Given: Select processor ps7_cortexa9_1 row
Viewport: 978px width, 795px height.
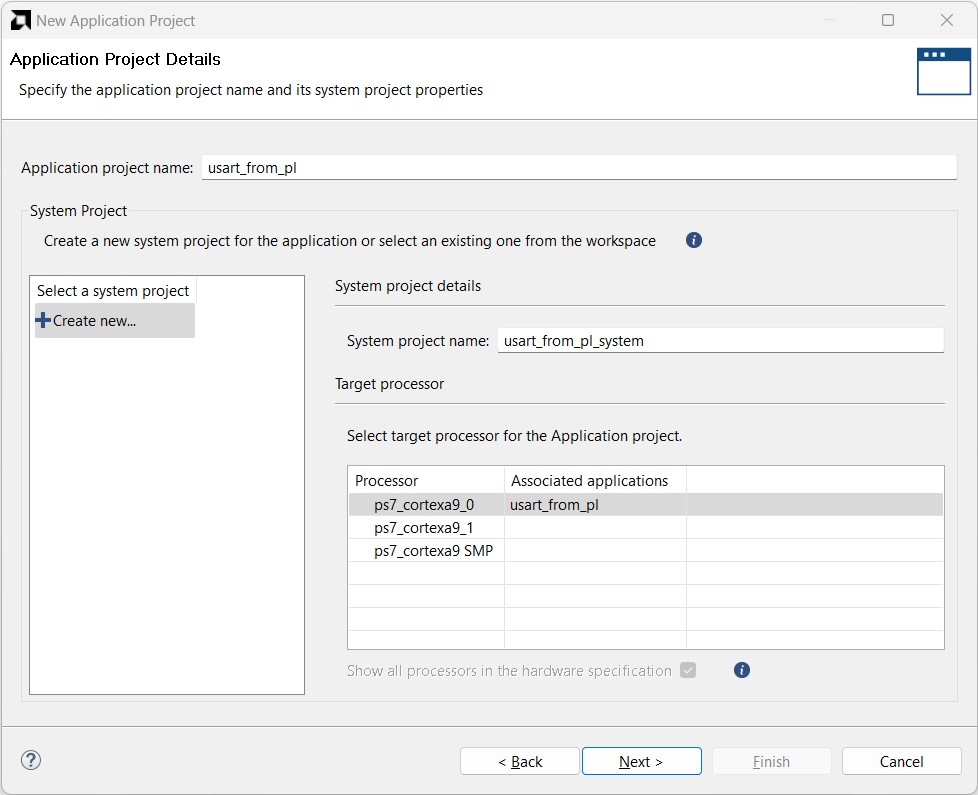Looking at the screenshot, I should [646, 528].
